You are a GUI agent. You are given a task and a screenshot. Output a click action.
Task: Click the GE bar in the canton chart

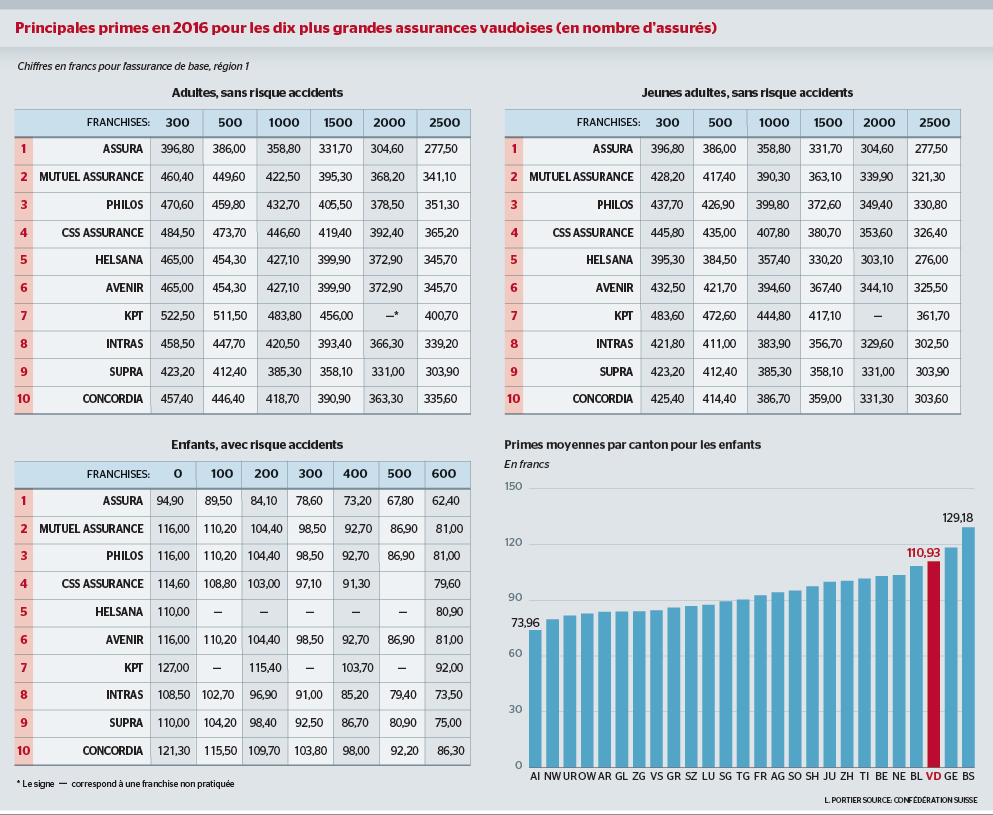951,657
